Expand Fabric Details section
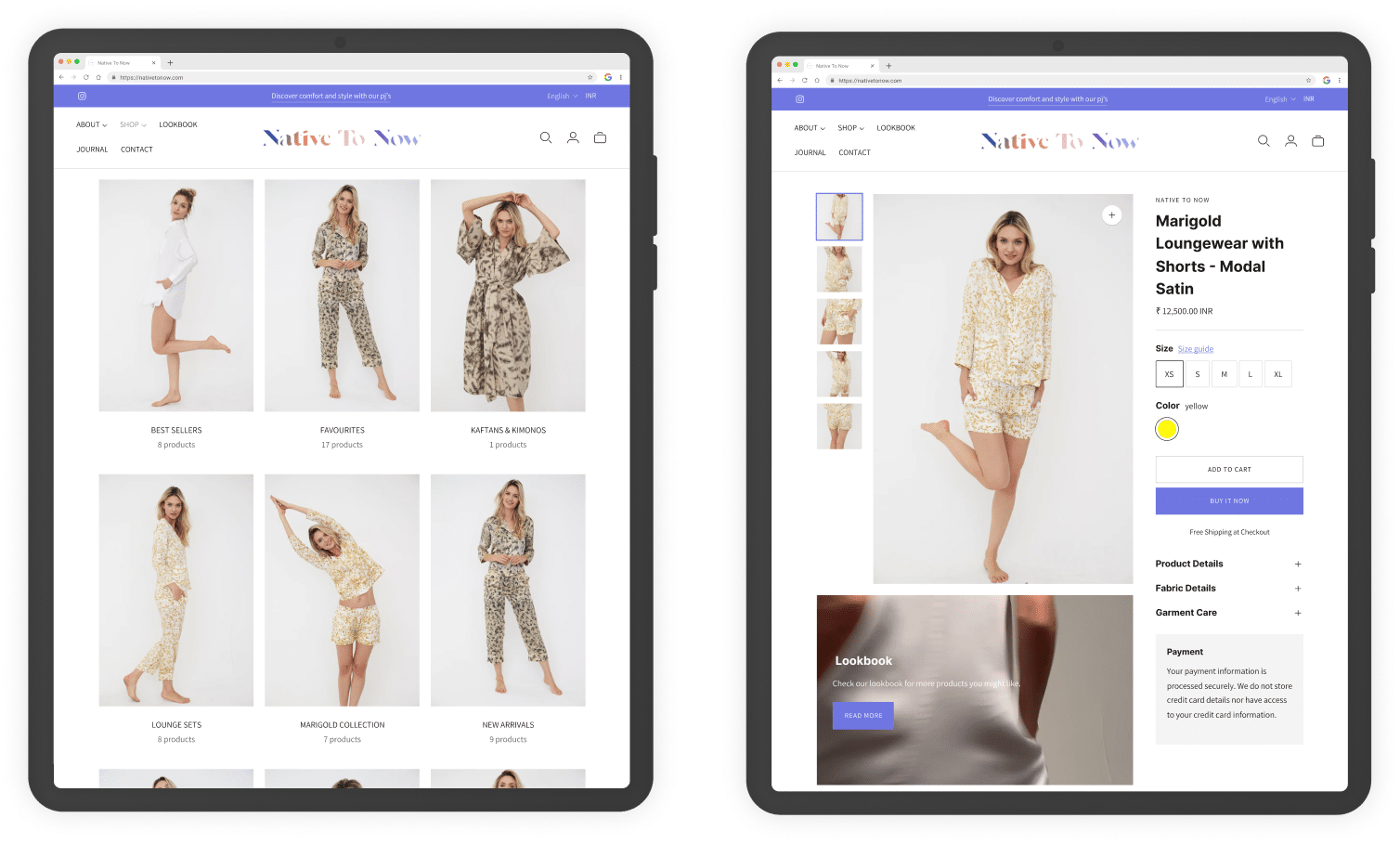Image resolution: width=1400 pixels, height=844 pixels. coord(1229,588)
